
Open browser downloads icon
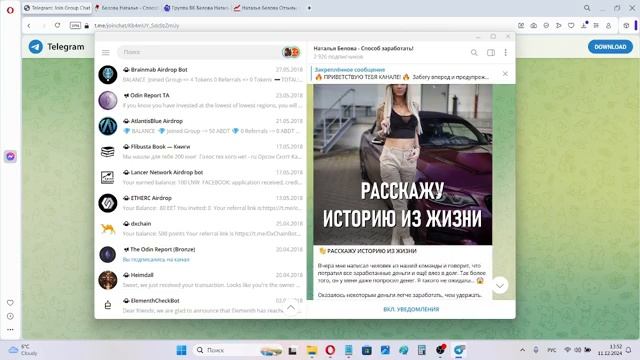point(584,25)
